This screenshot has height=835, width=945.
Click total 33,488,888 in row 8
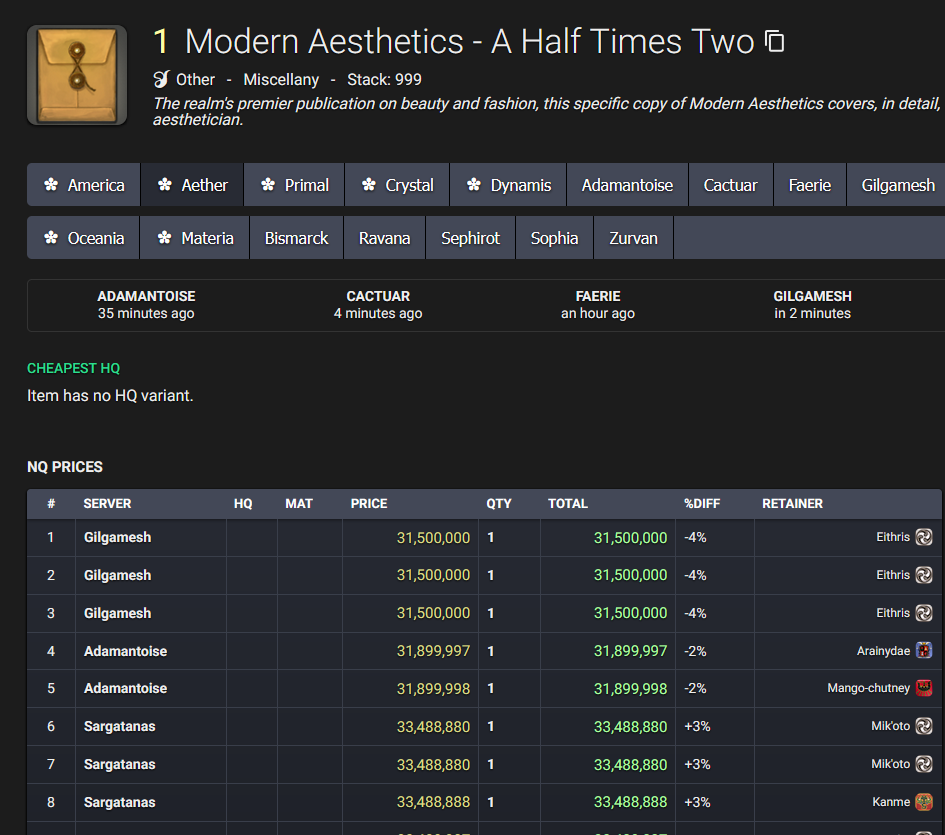[x=630, y=802]
